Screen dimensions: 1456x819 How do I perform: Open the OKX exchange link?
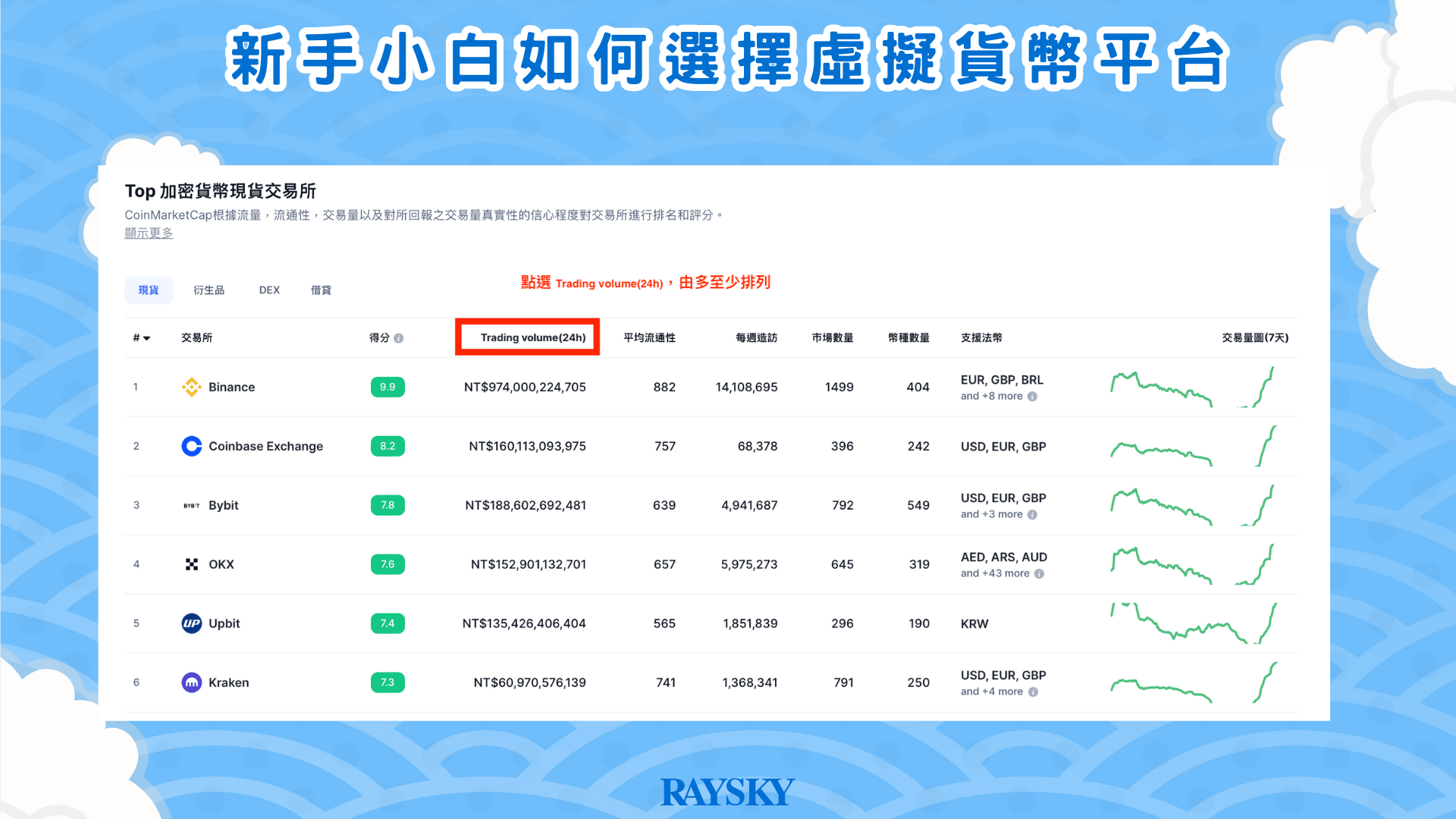point(221,564)
